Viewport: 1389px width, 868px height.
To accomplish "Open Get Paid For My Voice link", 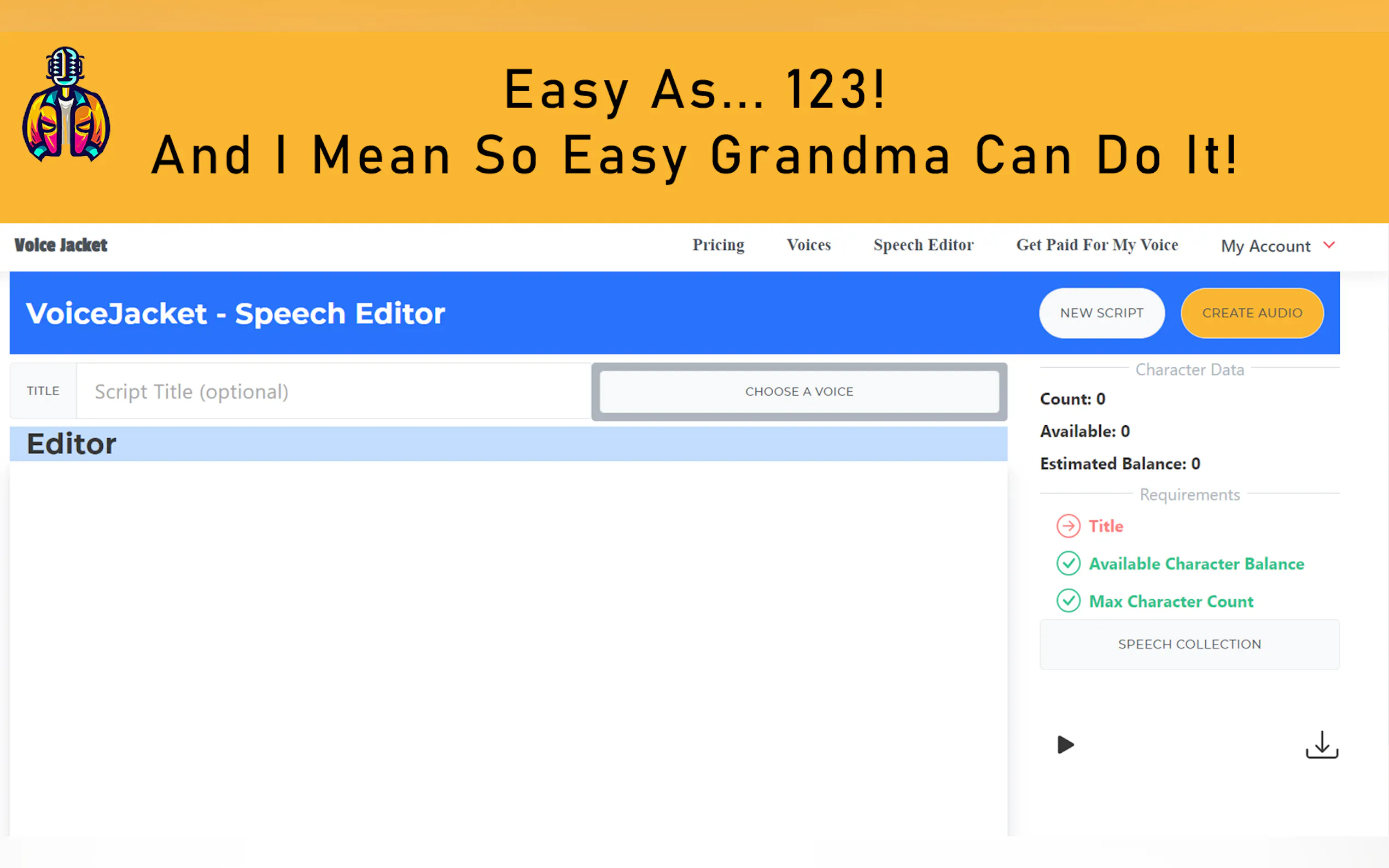I will [x=1097, y=245].
